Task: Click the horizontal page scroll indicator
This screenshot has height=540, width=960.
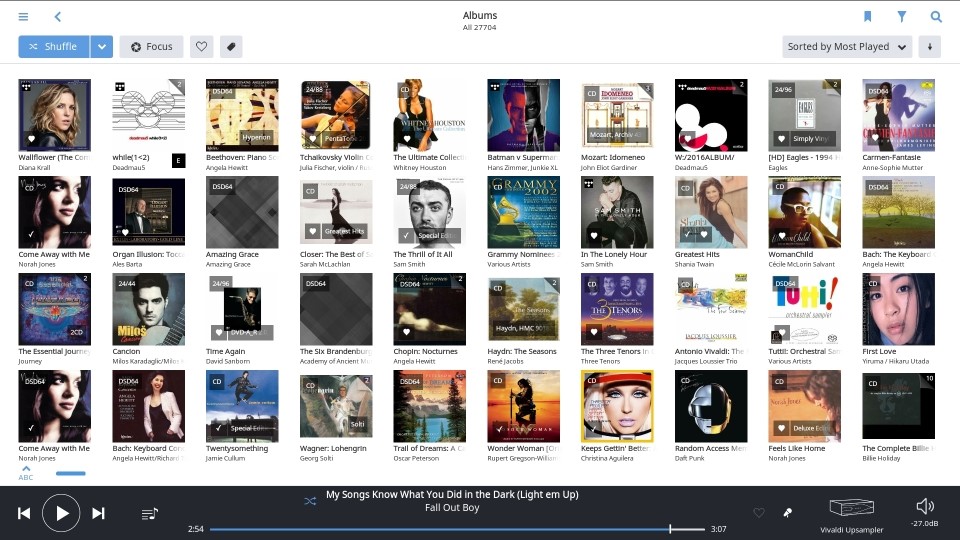Action: 70,473
